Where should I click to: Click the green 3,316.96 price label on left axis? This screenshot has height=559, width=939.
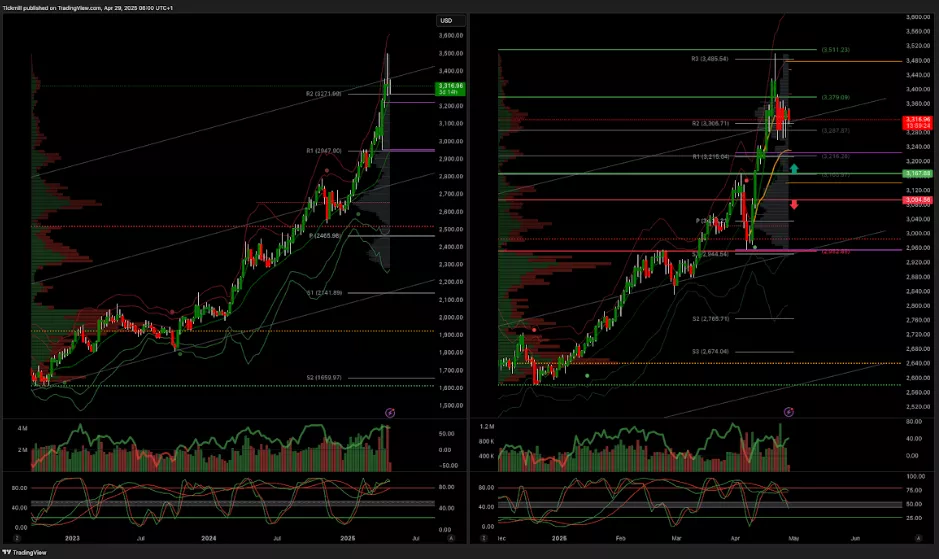click(x=448, y=89)
